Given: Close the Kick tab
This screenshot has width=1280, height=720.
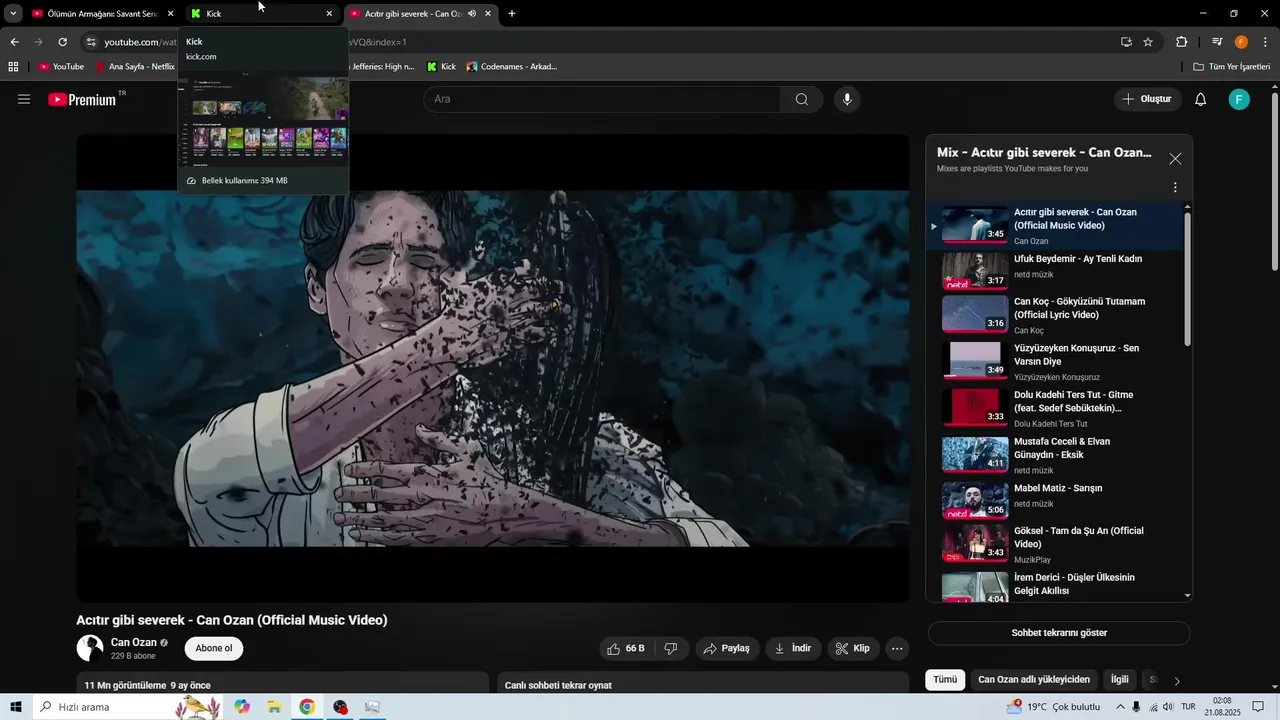Looking at the screenshot, I should pyautogui.click(x=329, y=13).
